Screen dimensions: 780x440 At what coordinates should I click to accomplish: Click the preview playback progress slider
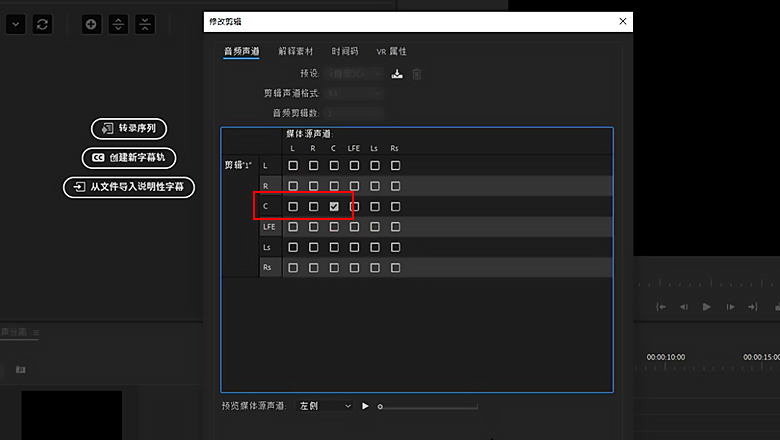(x=428, y=407)
